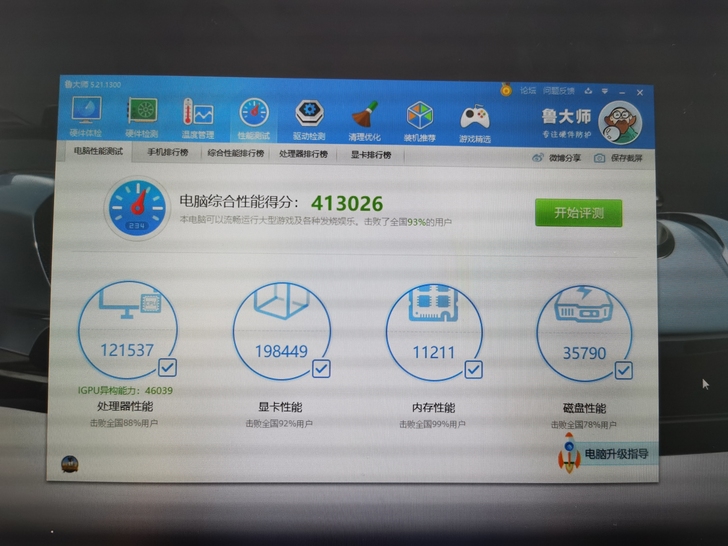Screen dimensions: 728x546
Task: Uncheck the 显卡性能 test checkbox
Action: [321, 369]
